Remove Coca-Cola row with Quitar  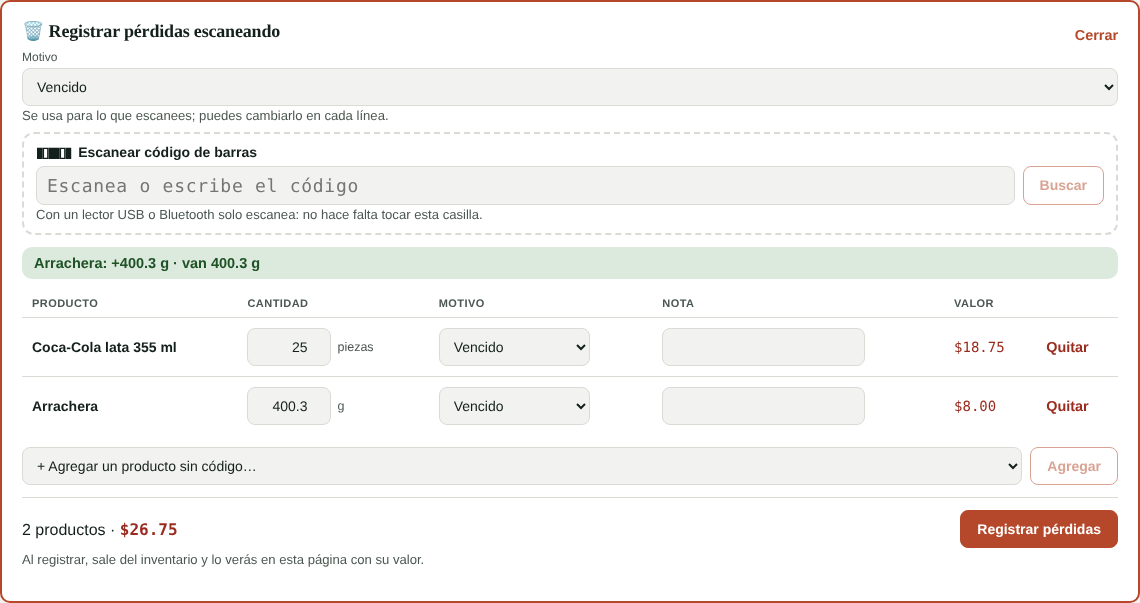(1067, 347)
